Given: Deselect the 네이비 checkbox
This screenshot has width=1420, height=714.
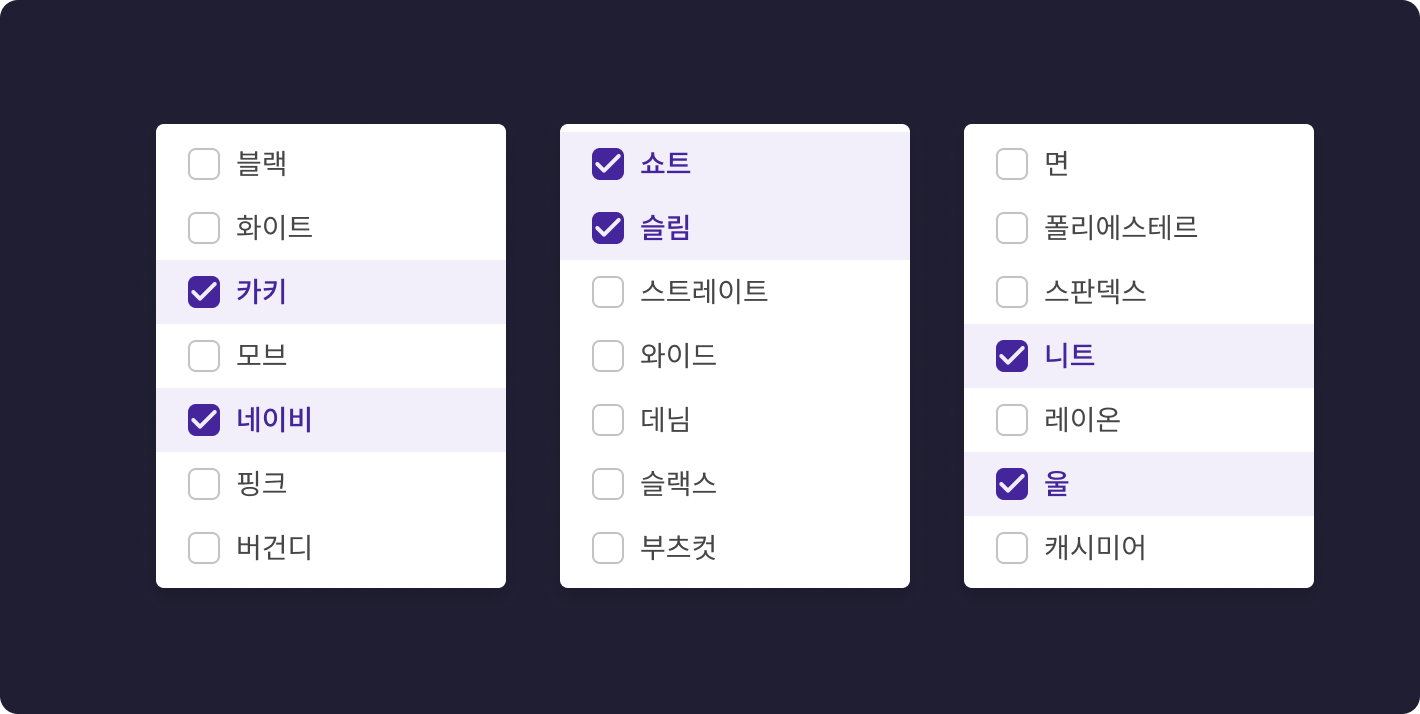Looking at the screenshot, I should [204, 420].
